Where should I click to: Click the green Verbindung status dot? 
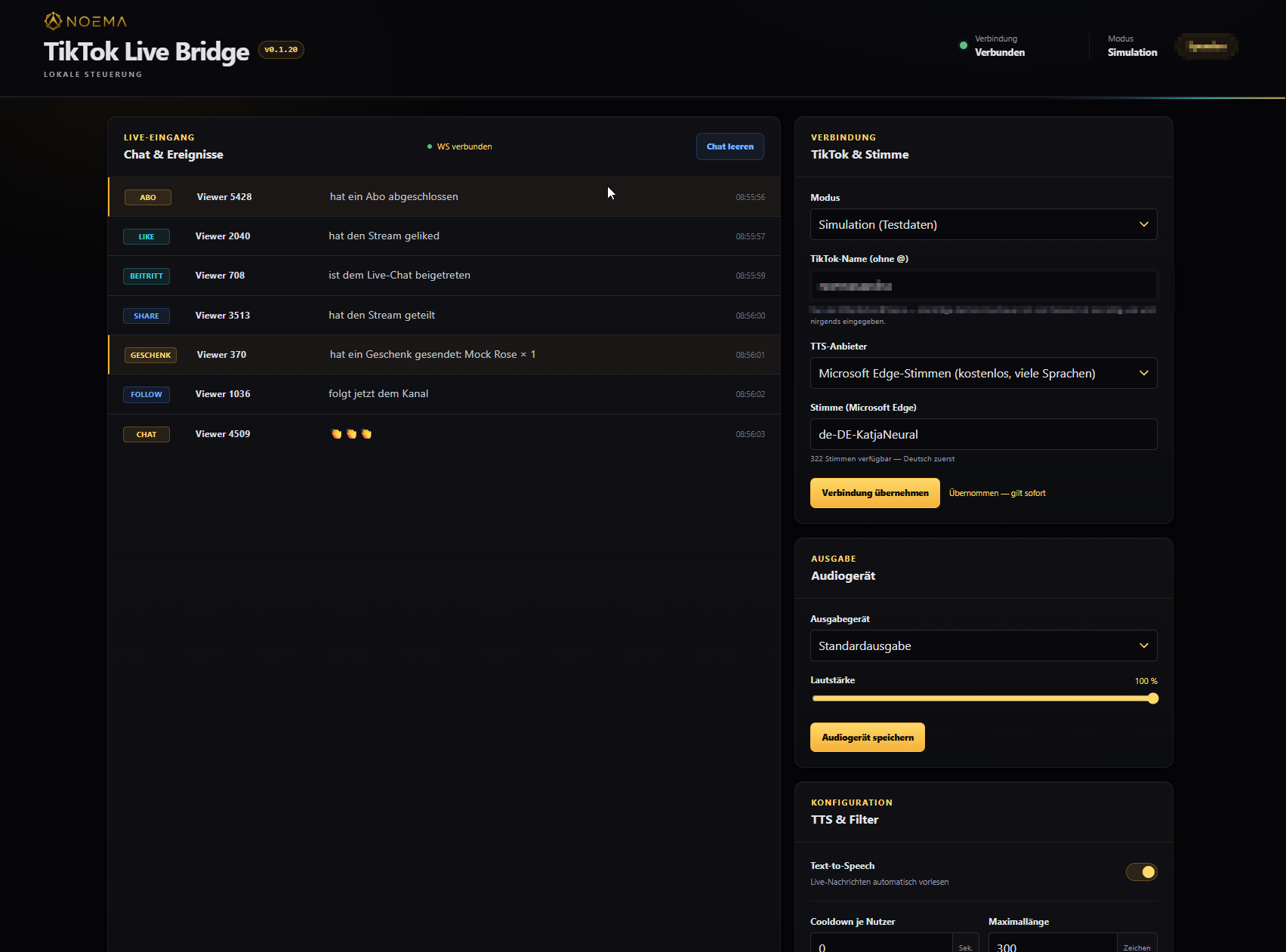click(x=963, y=45)
